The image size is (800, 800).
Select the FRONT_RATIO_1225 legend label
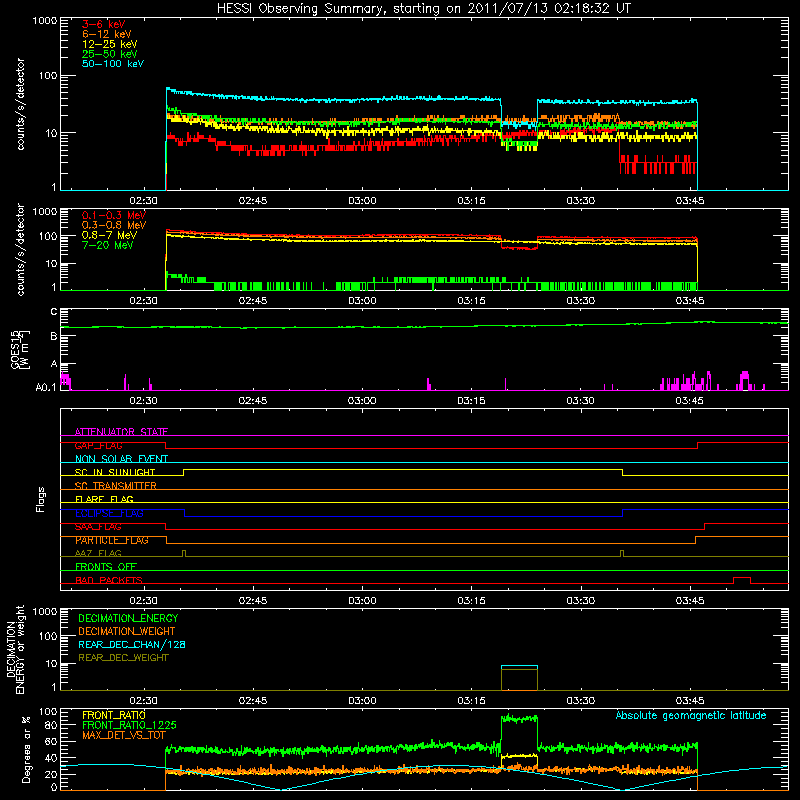point(129,725)
